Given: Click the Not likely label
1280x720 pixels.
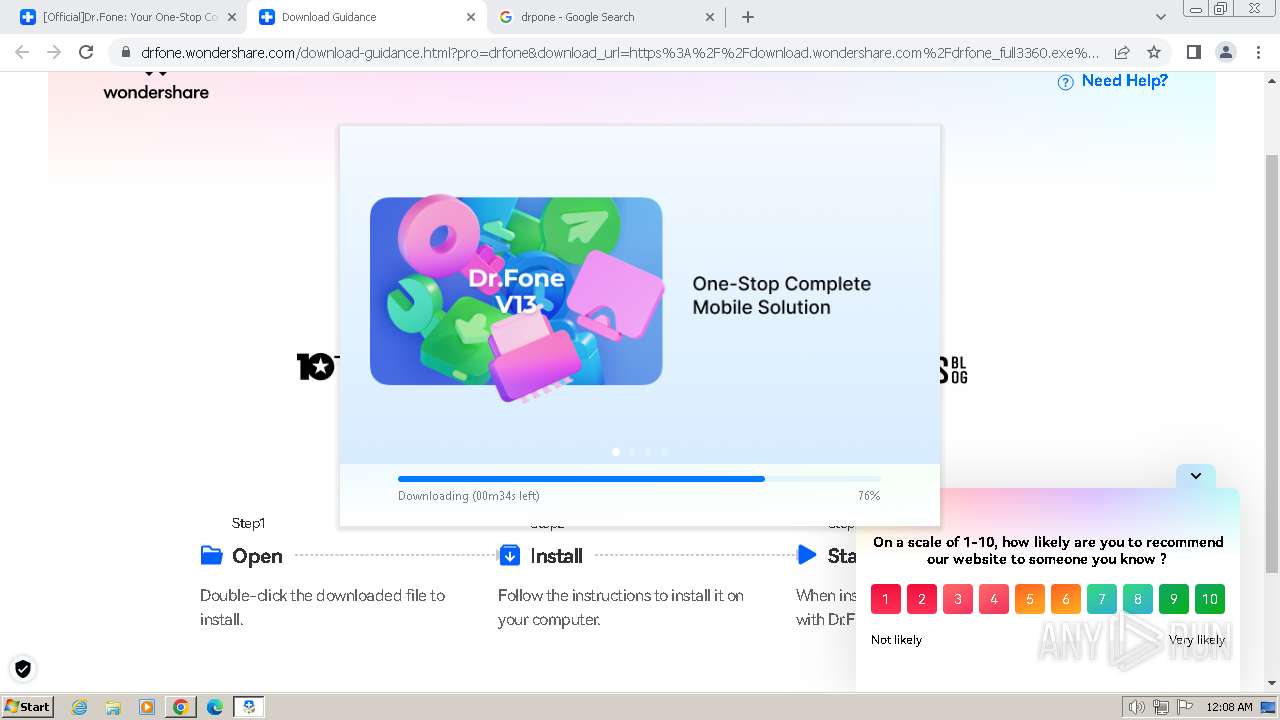Looking at the screenshot, I should pyautogui.click(x=896, y=640).
